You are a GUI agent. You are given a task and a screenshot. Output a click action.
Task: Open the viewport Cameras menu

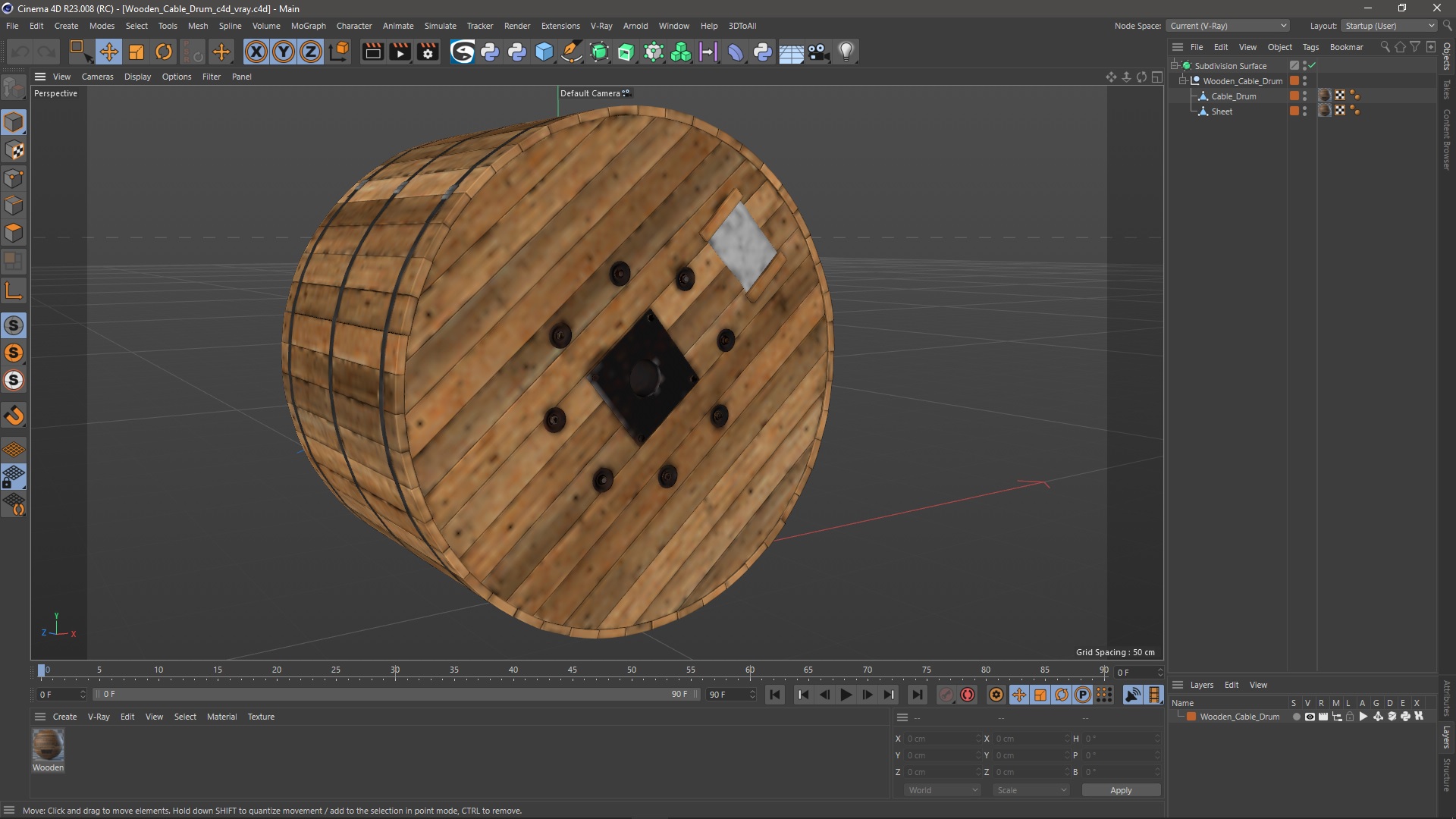click(x=97, y=77)
